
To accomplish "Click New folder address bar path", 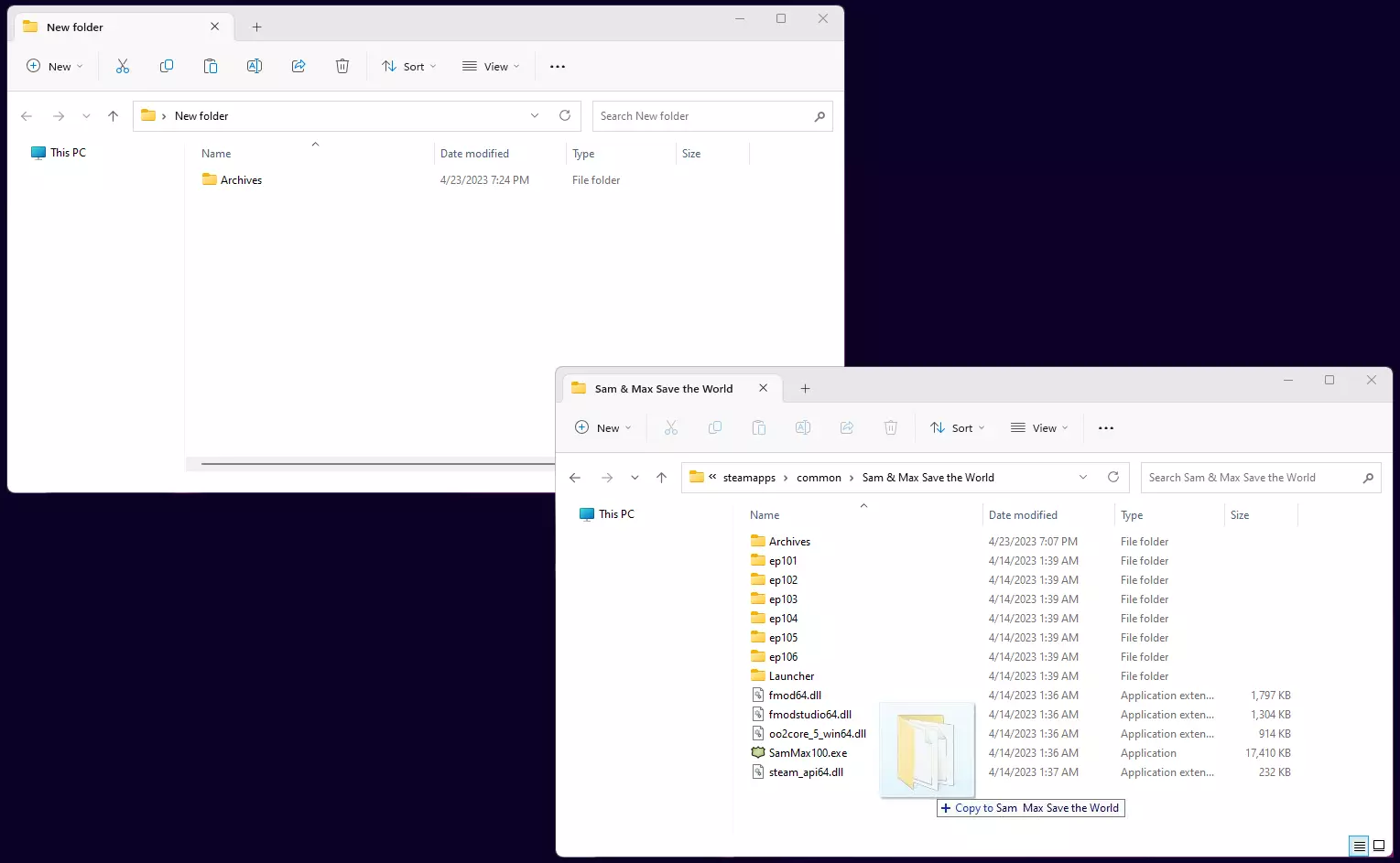I will pos(201,116).
